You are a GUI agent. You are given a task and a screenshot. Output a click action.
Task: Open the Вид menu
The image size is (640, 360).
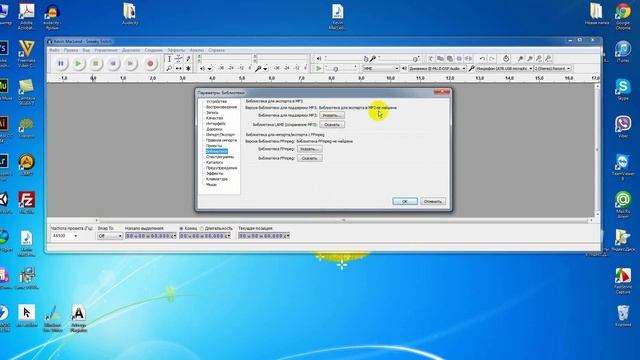coord(86,50)
